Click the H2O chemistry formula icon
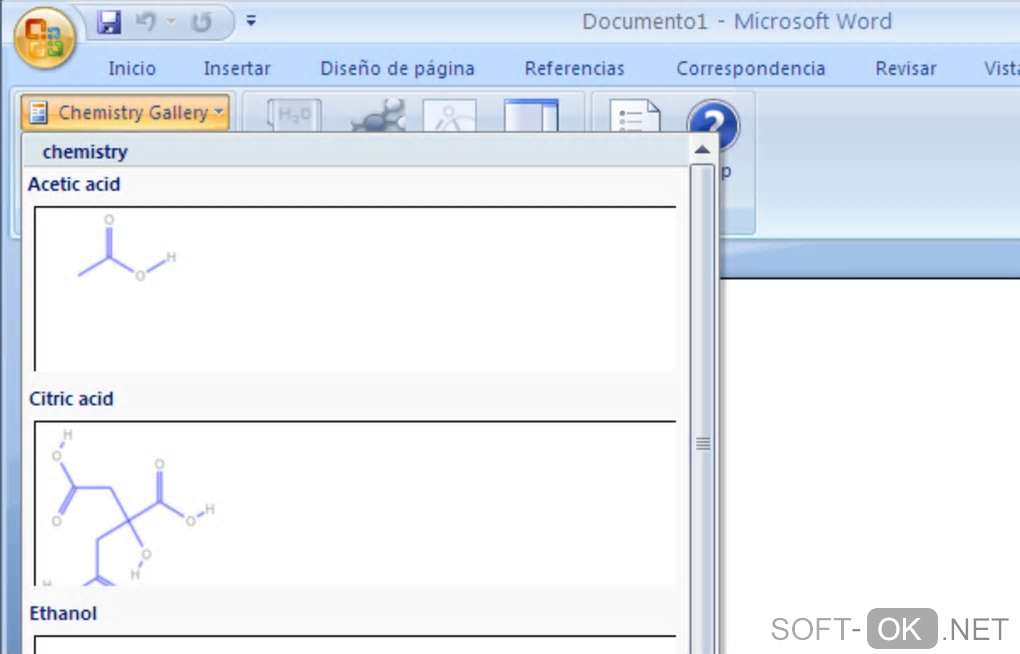Image resolution: width=1020 pixels, height=654 pixels. [x=294, y=115]
